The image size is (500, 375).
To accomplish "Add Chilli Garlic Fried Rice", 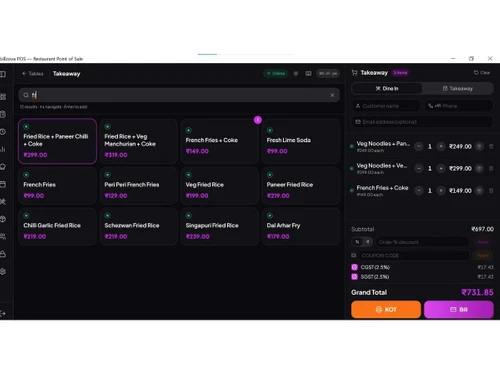I will coord(57,227).
